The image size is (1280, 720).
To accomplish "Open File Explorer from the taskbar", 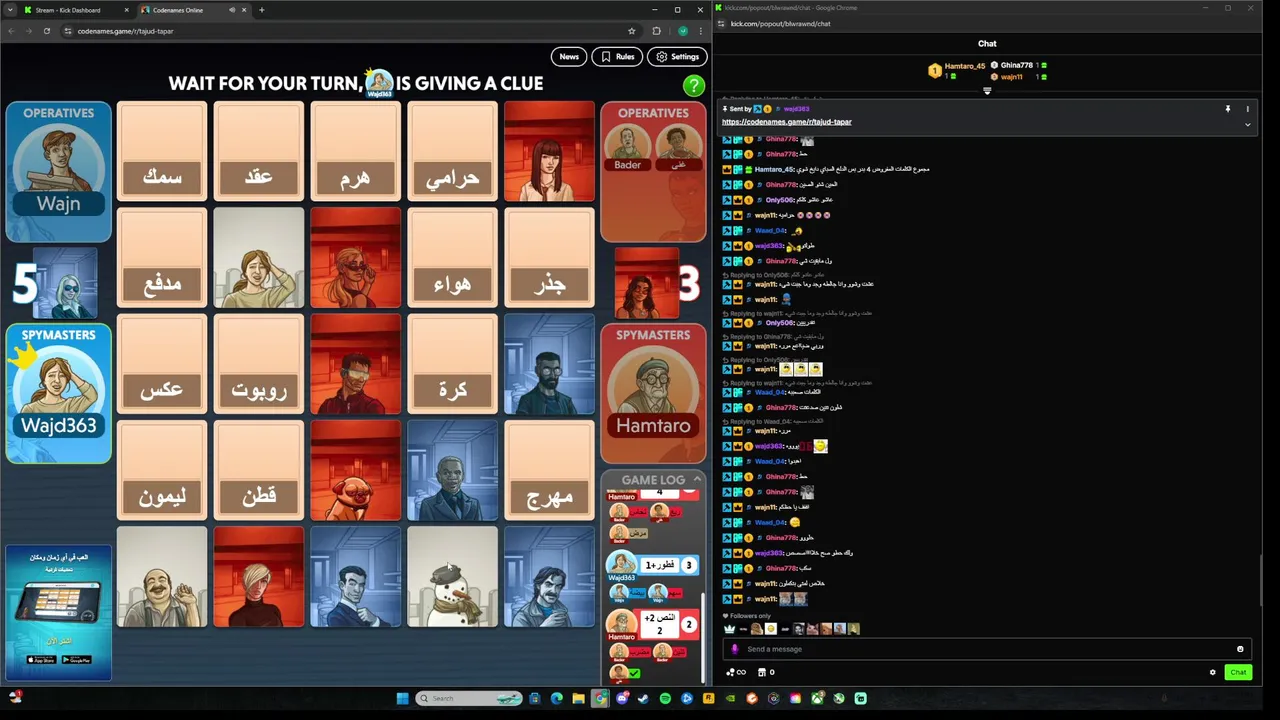I will [578, 698].
